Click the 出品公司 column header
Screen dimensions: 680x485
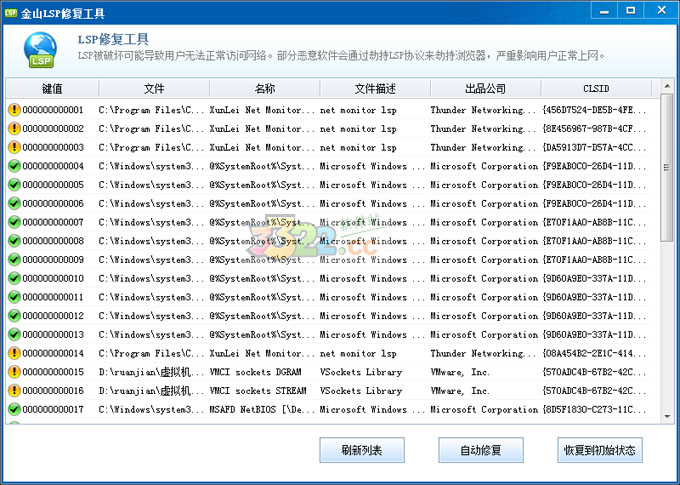coord(485,88)
